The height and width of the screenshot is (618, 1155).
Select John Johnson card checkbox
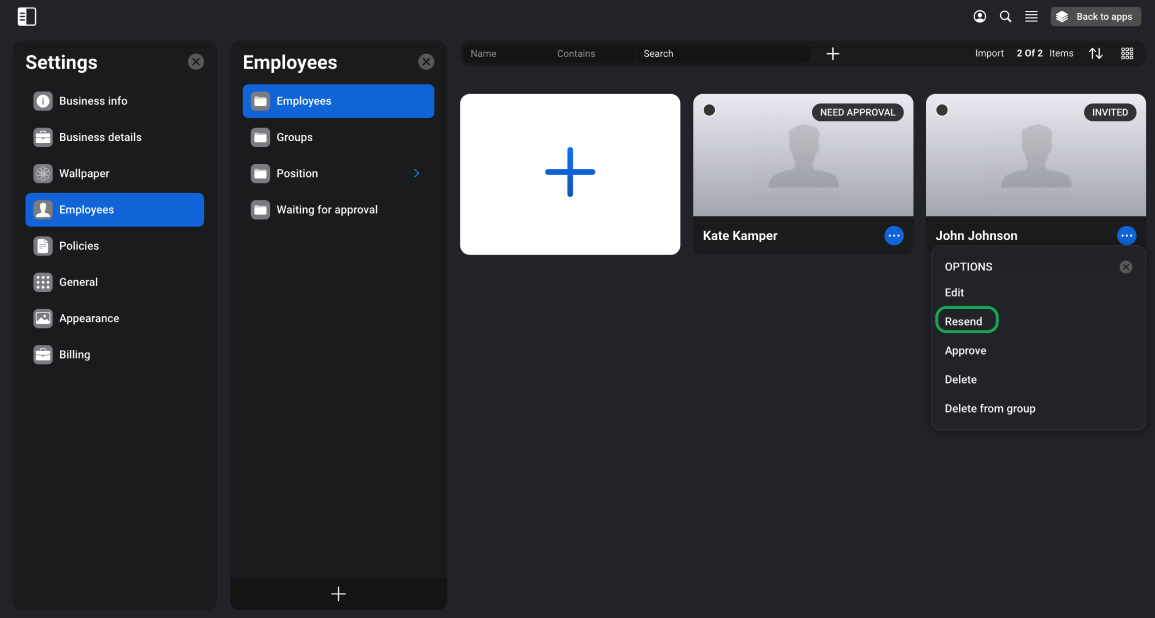point(942,110)
